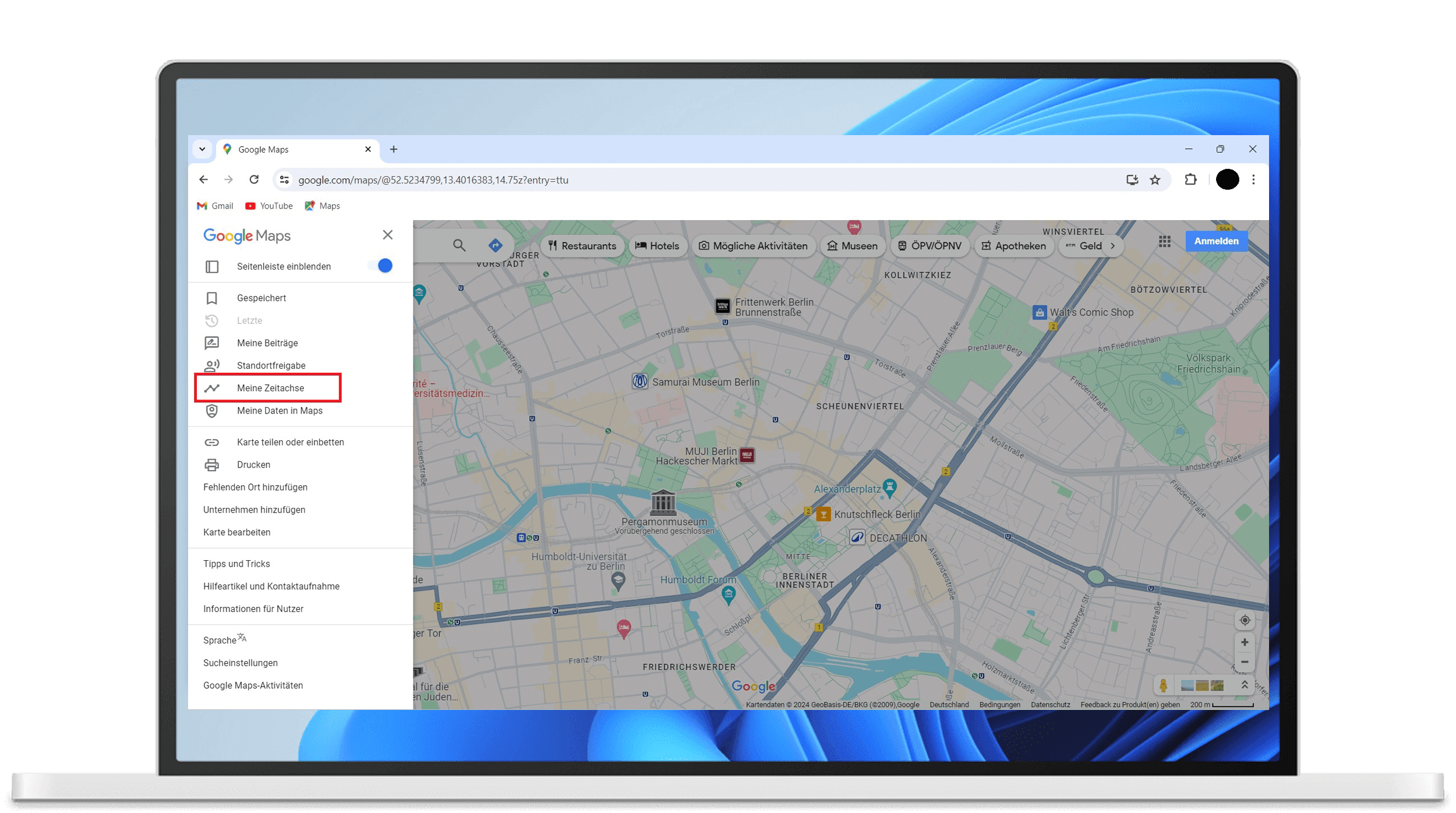Zoom out with the minus button

[x=1244, y=662]
